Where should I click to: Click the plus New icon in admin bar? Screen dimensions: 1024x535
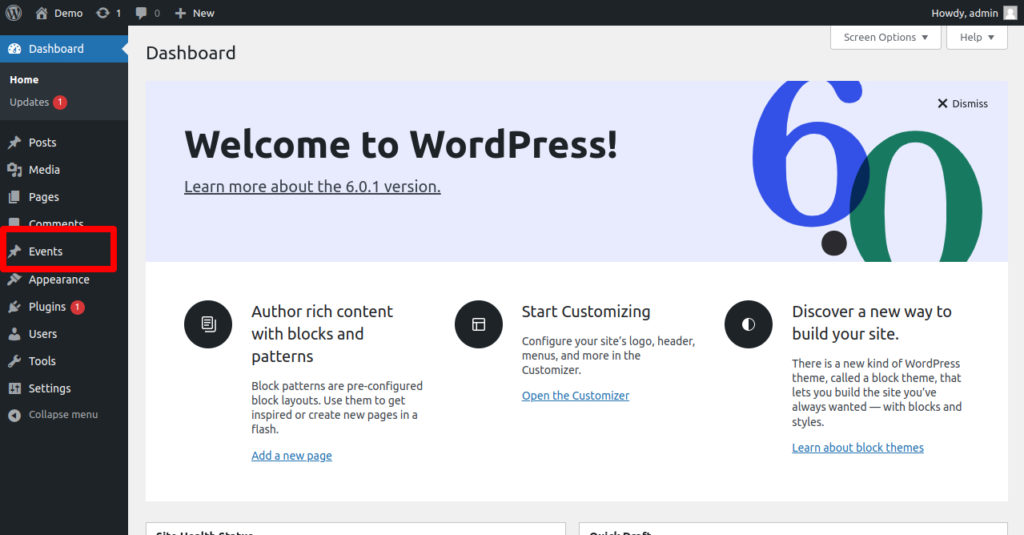coord(180,13)
